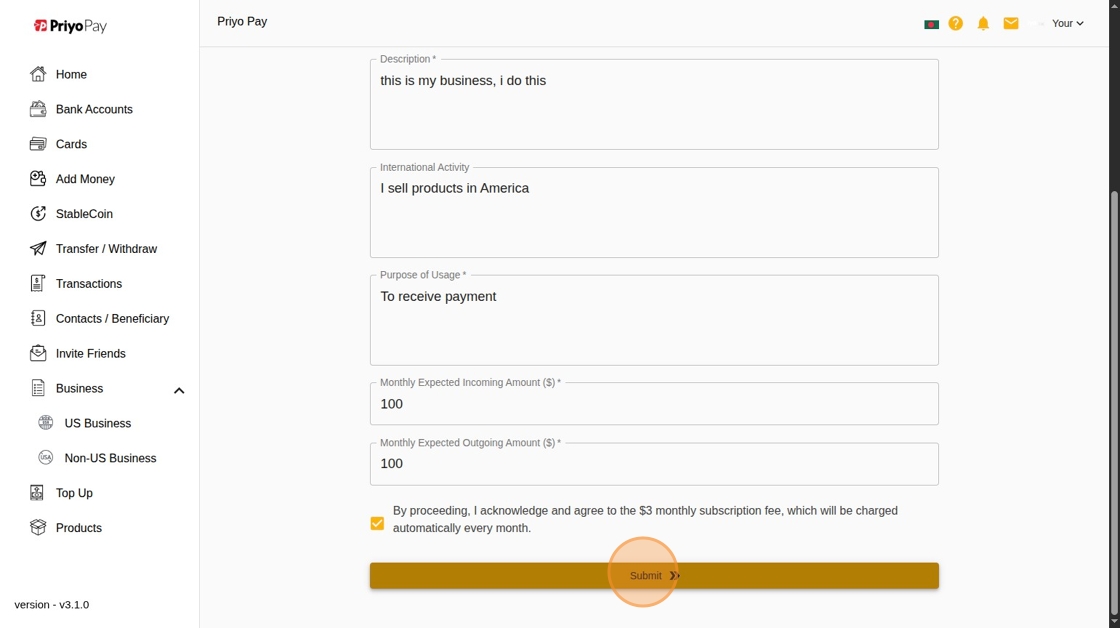Select US Business submenu item
The image size is (1120, 628).
98,423
